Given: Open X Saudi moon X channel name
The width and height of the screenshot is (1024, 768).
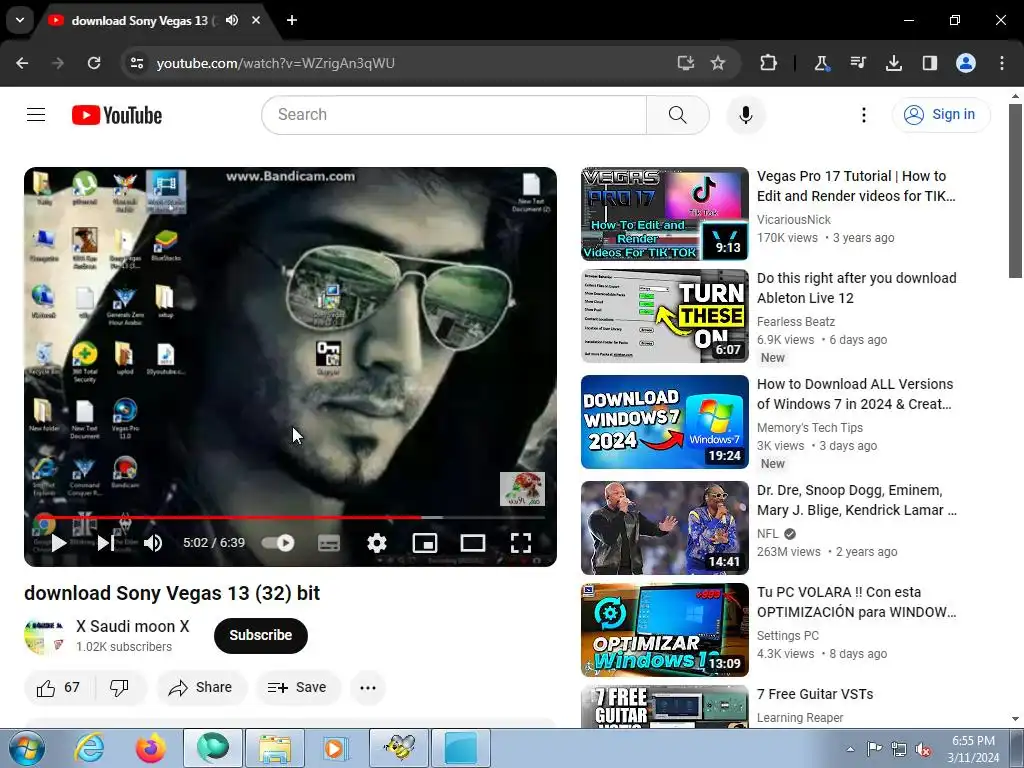Looking at the screenshot, I should 133,626.
